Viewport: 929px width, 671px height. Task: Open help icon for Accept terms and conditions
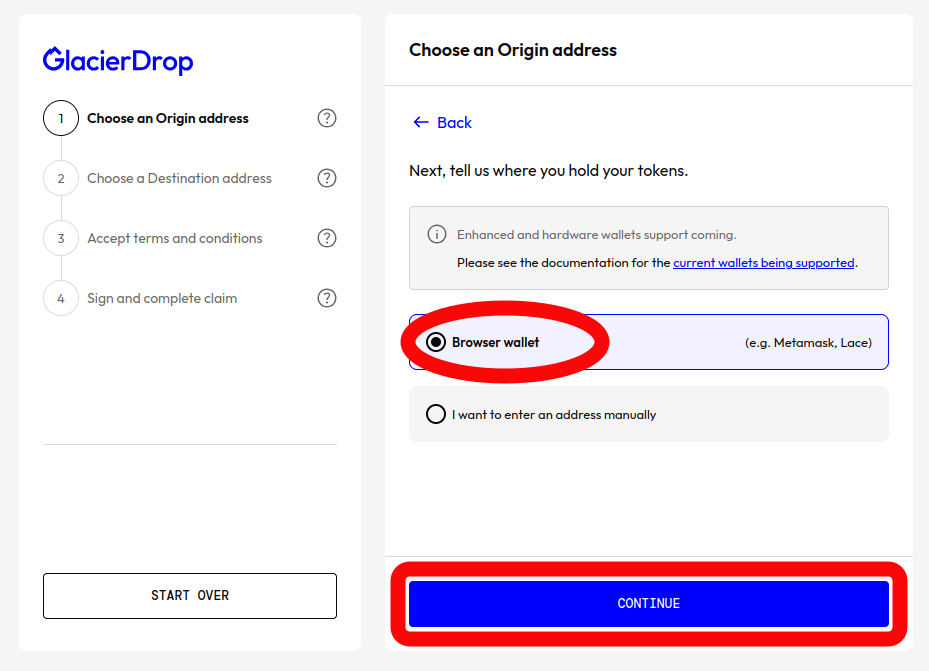click(326, 238)
